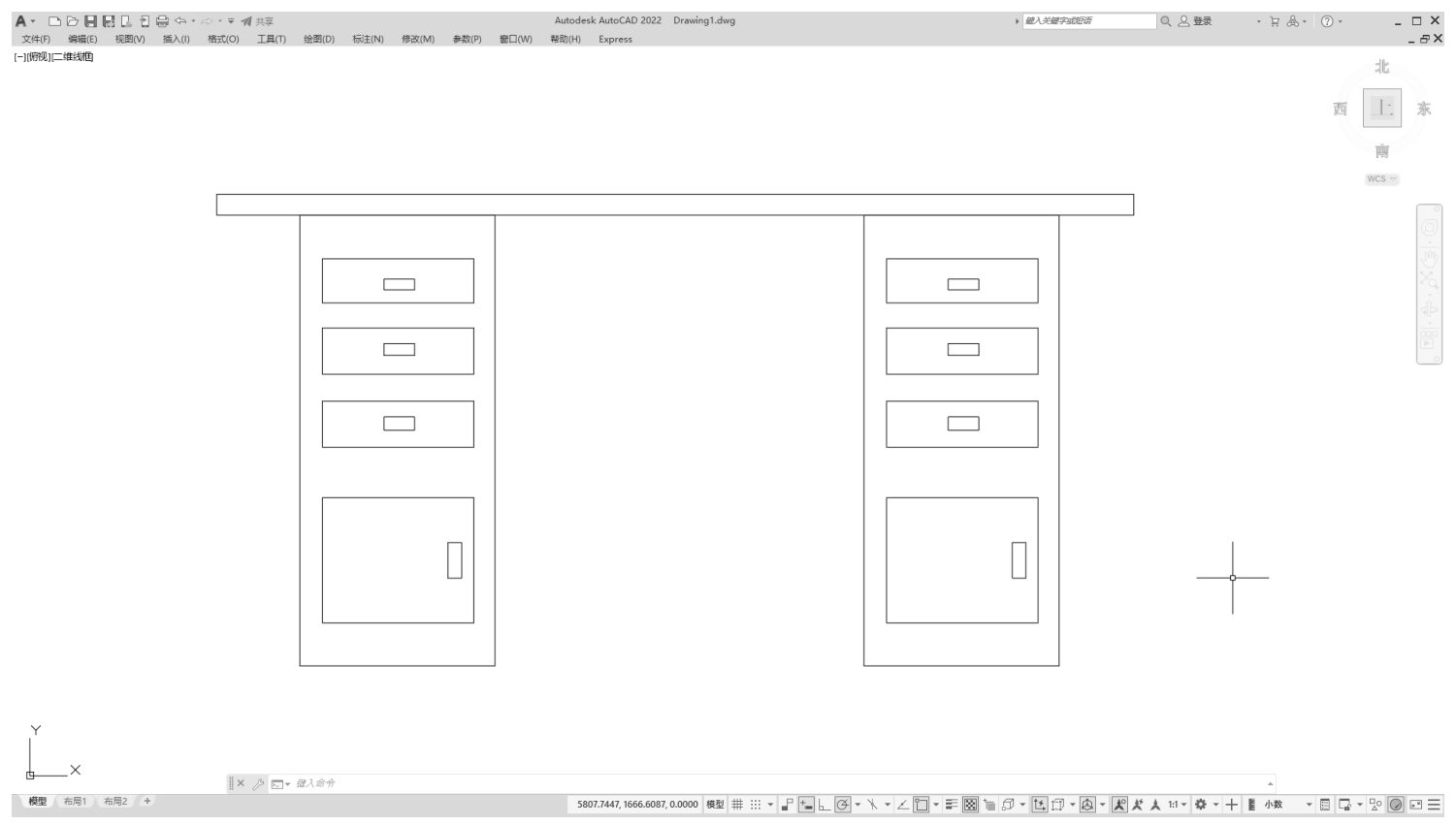Click the 共享 share button
1456x825 pixels.
pos(258,21)
